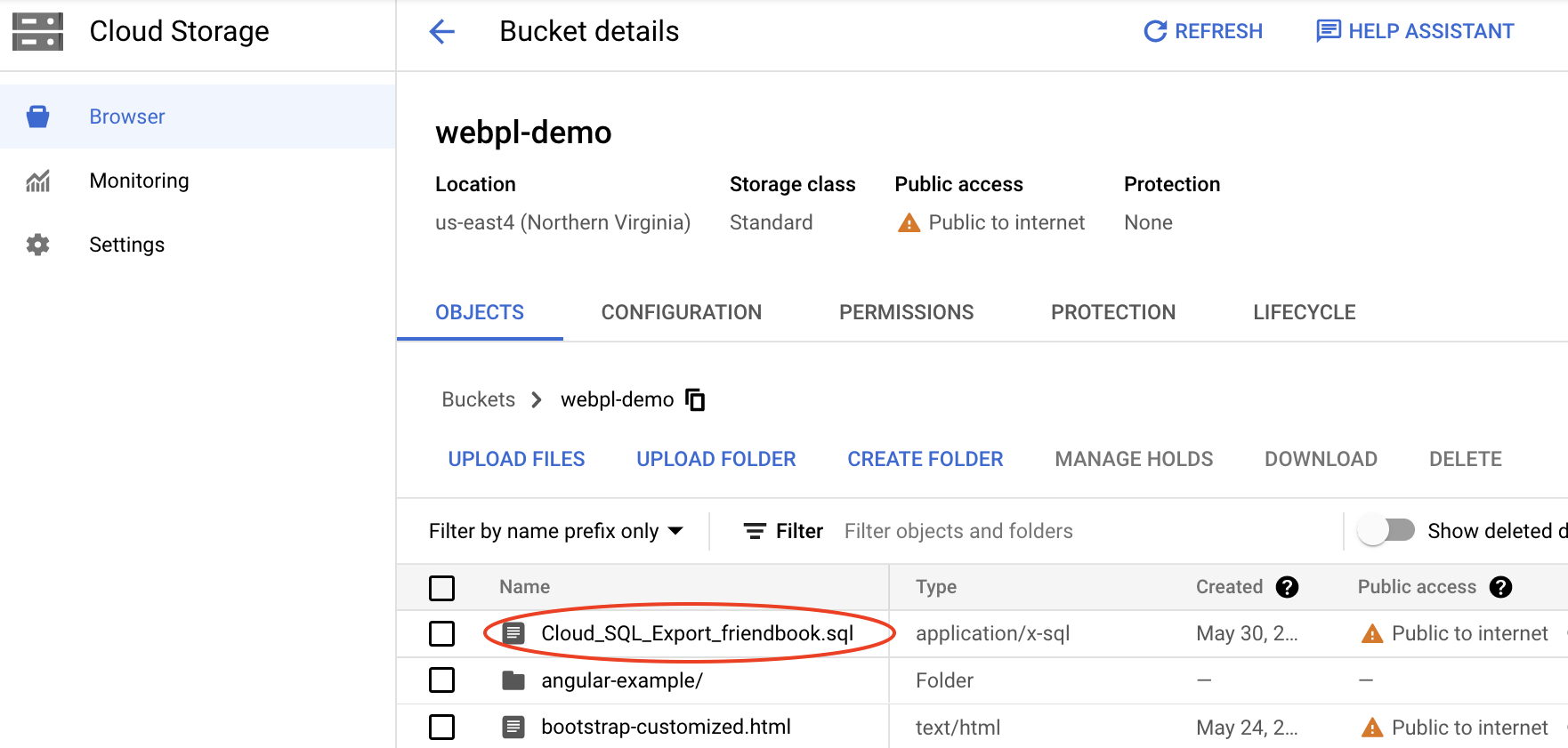Viewport: 1568px width, 748px height.
Task: Click file icon of bootstrap-customized.html
Action: (x=513, y=727)
